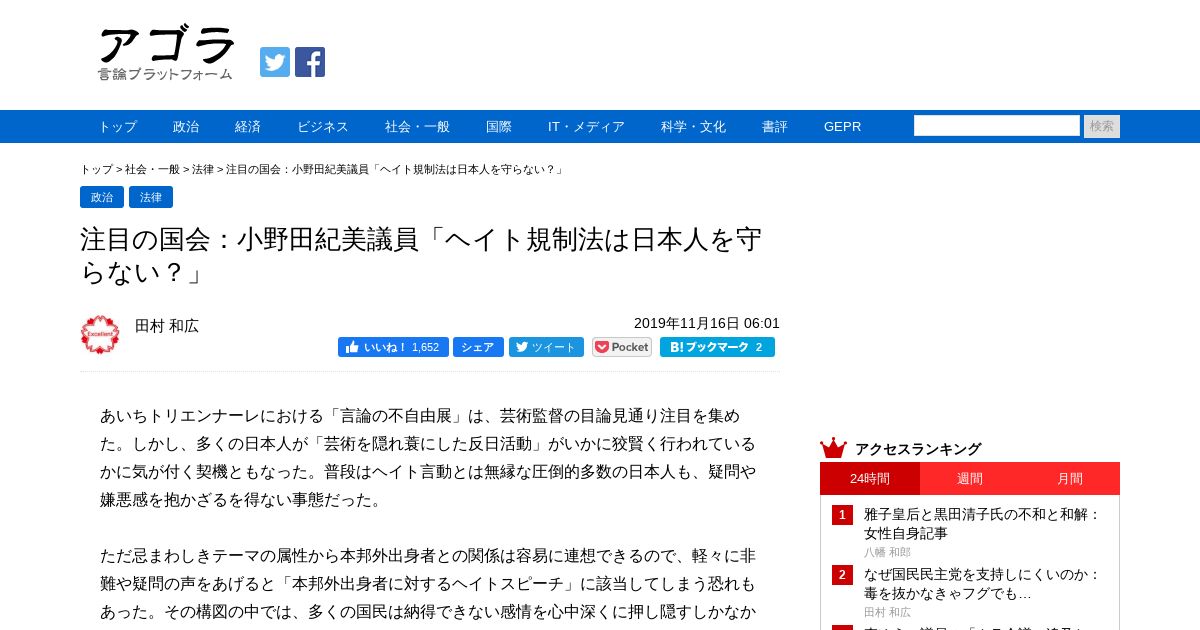Go to トップ in breadcrumb
Screen dimensions: 1200x630
96,170
